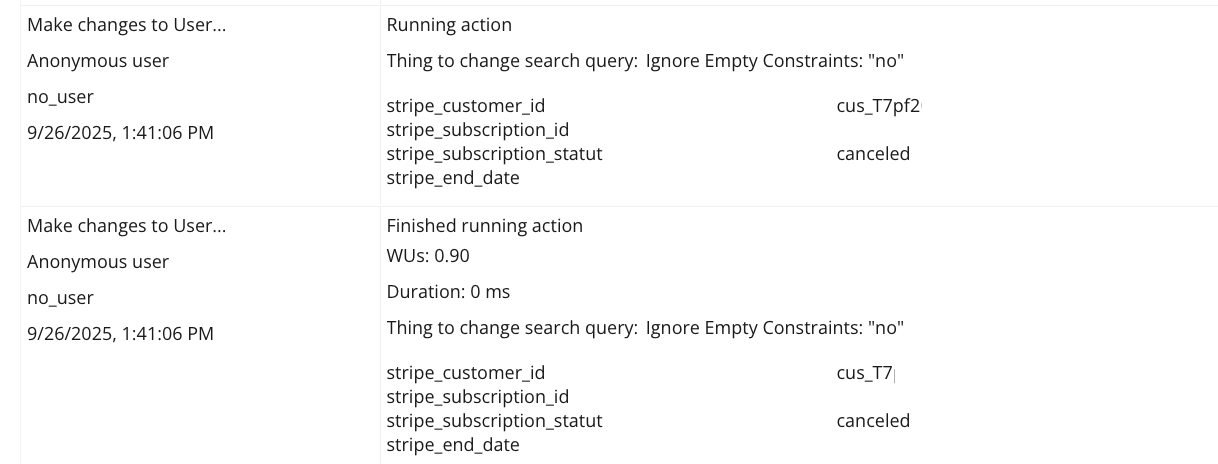Click "canceled" status in the Running action entry

[873, 154]
